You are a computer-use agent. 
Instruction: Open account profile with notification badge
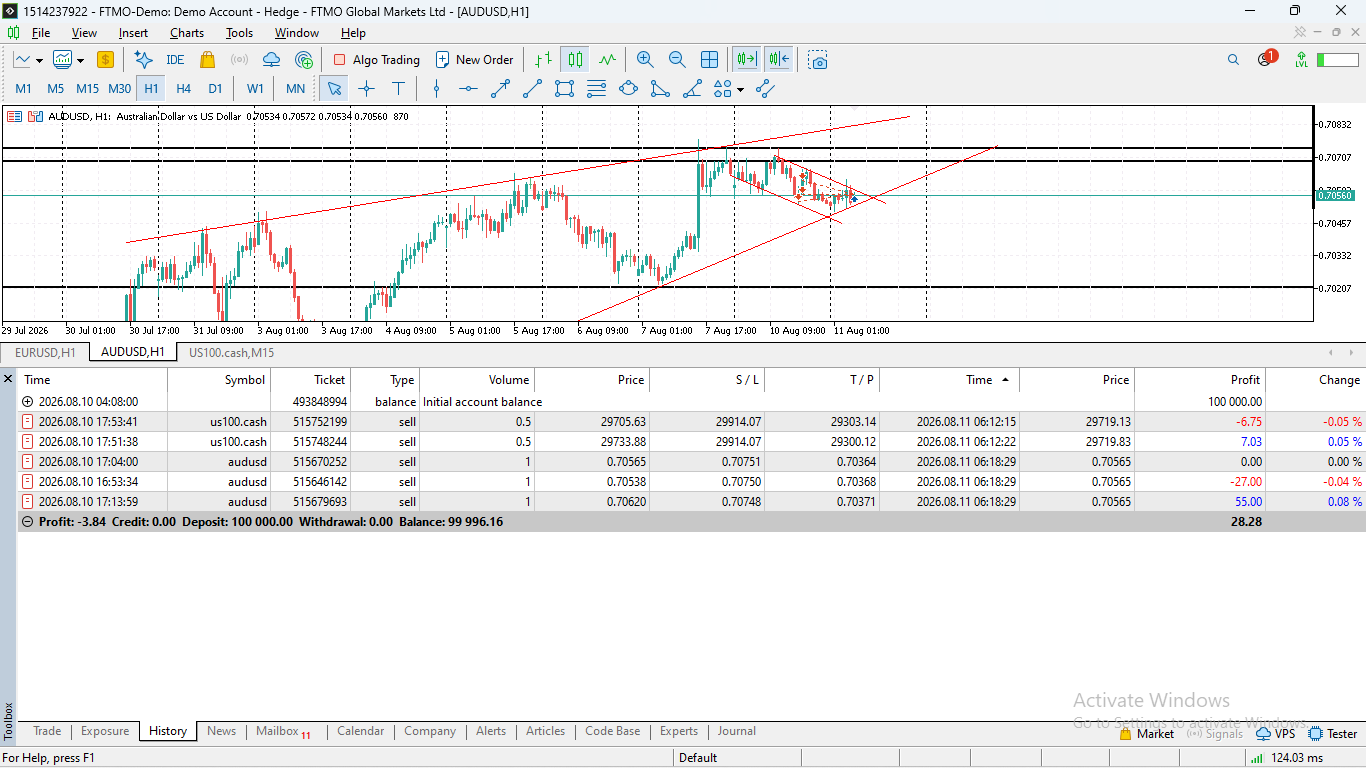click(1266, 59)
